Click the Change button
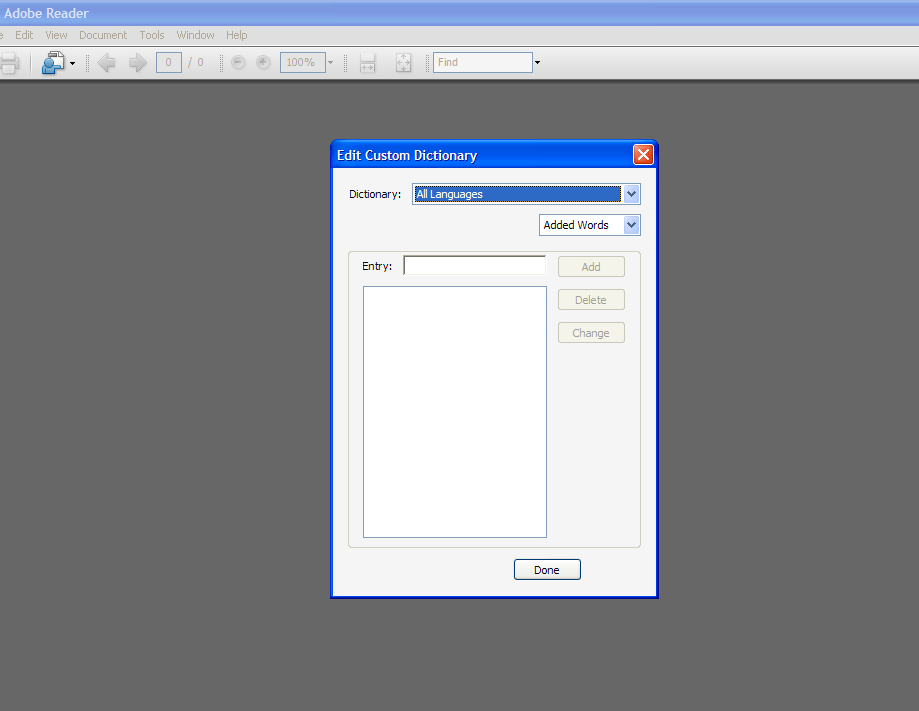Image resolution: width=919 pixels, height=711 pixels. (x=590, y=332)
